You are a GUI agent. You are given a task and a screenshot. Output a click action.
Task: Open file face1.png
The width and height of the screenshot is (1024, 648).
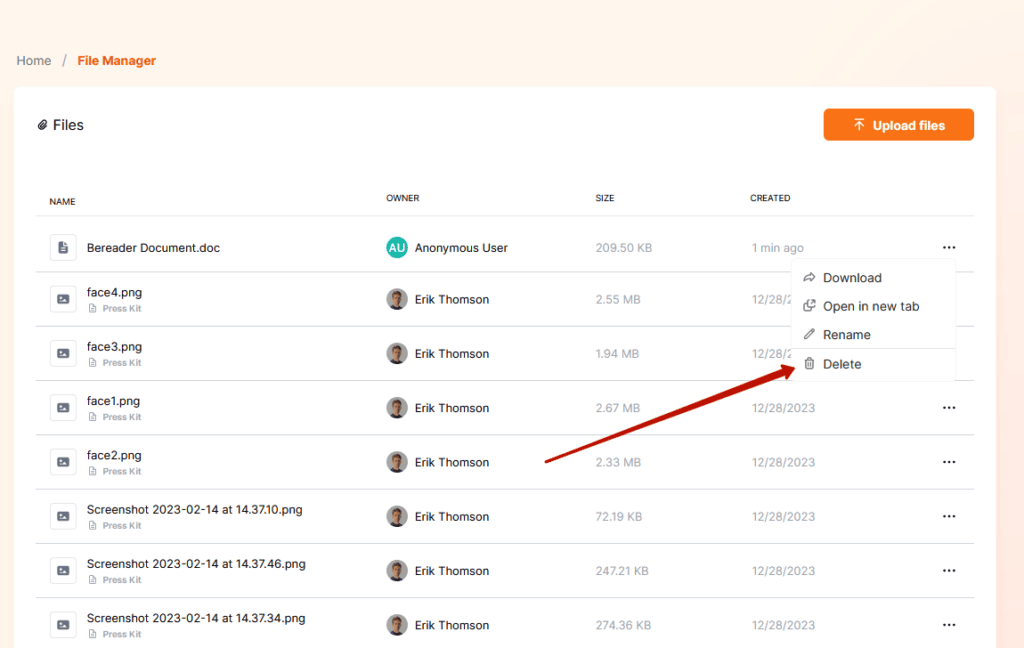[113, 400]
